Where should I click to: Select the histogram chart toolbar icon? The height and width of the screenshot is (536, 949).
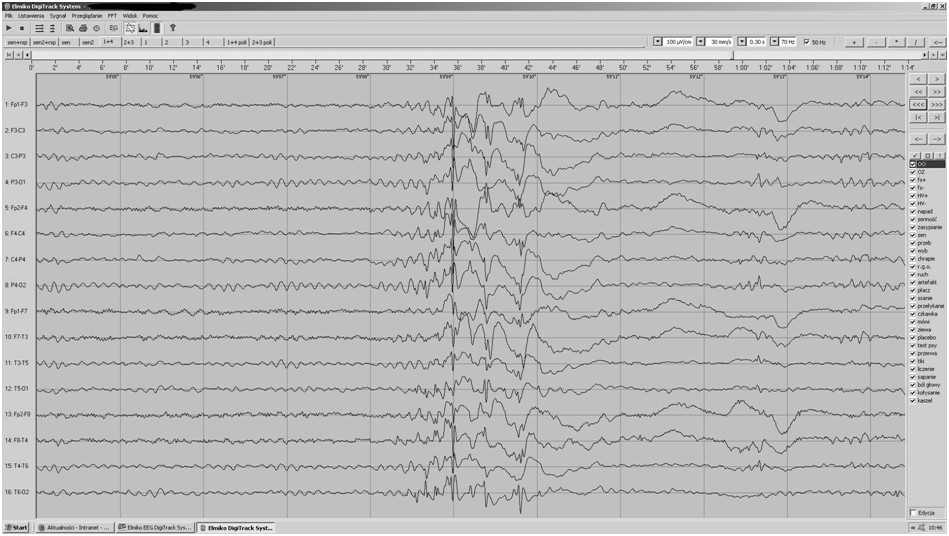[143, 28]
